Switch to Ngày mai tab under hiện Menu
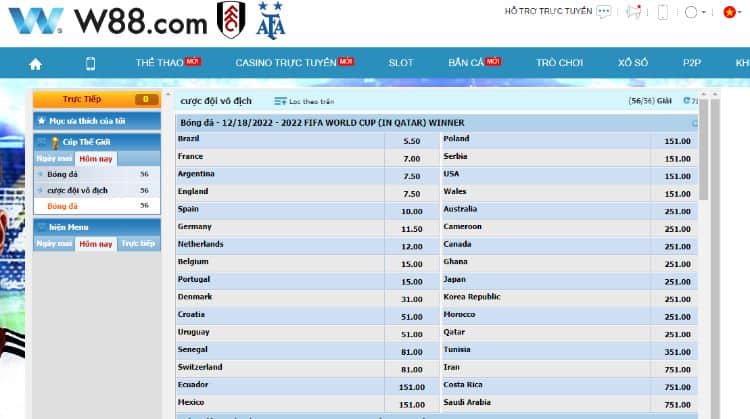Viewport: 750px width, 419px height. tap(54, 243)
